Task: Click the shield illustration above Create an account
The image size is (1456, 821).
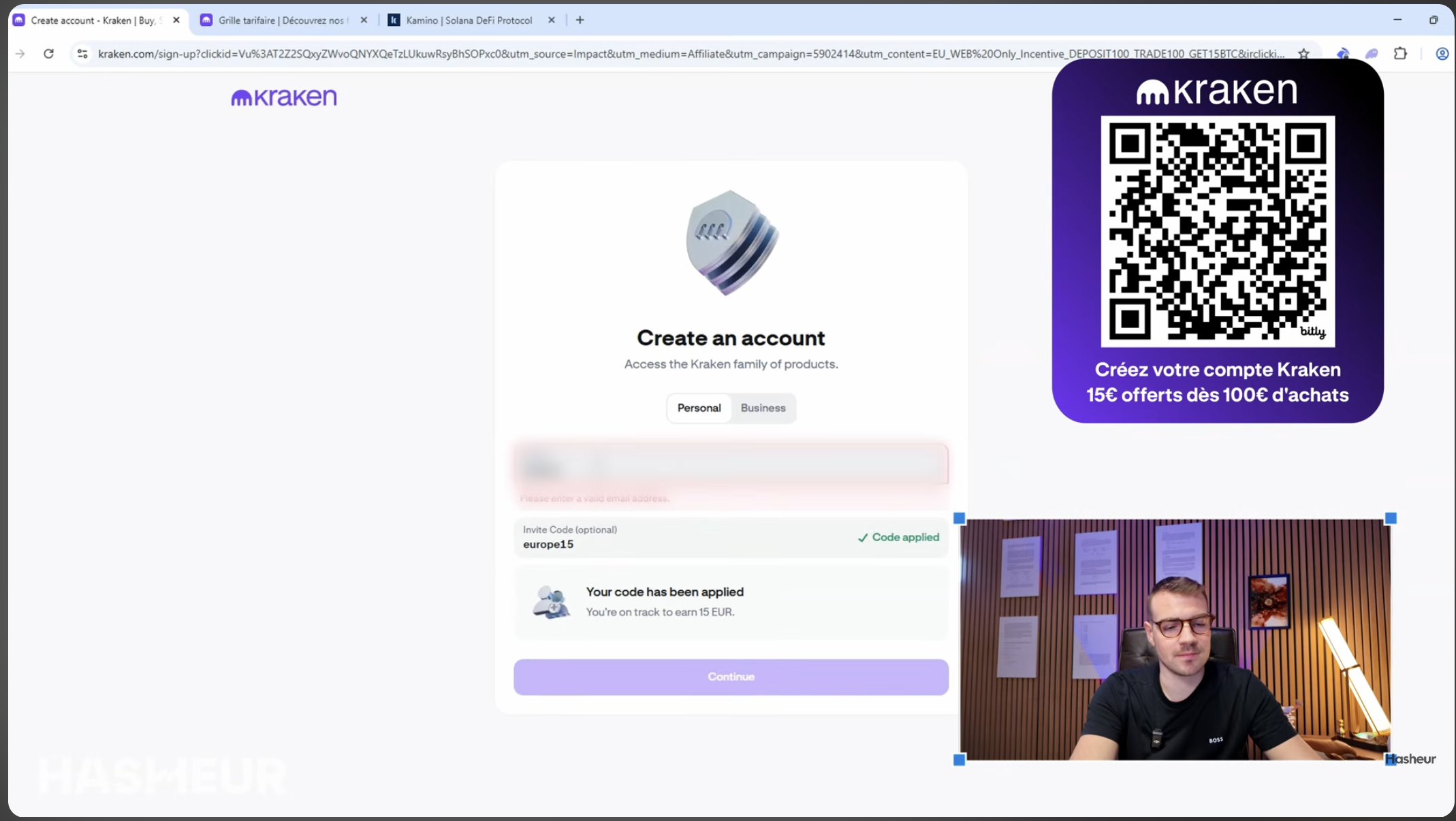Action: (731, 243)
